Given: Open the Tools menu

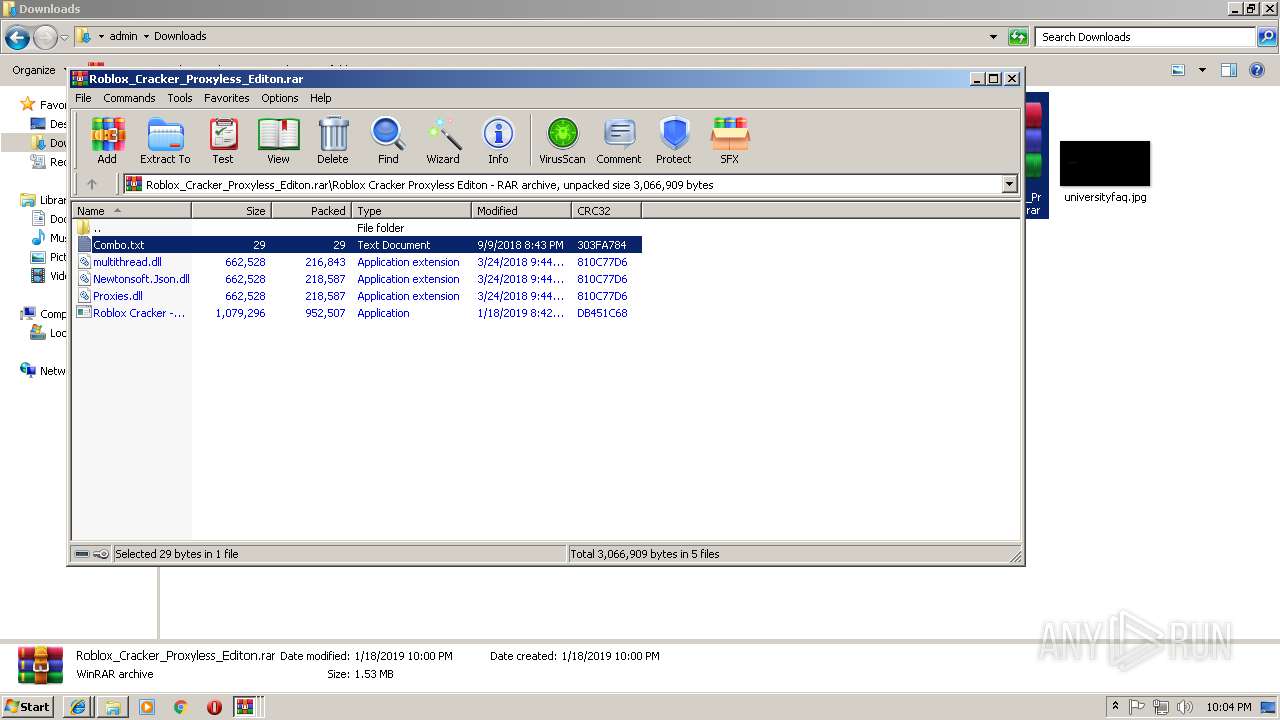Looking at the screenshot, I should pyautogui.click(x=180, y=98).
